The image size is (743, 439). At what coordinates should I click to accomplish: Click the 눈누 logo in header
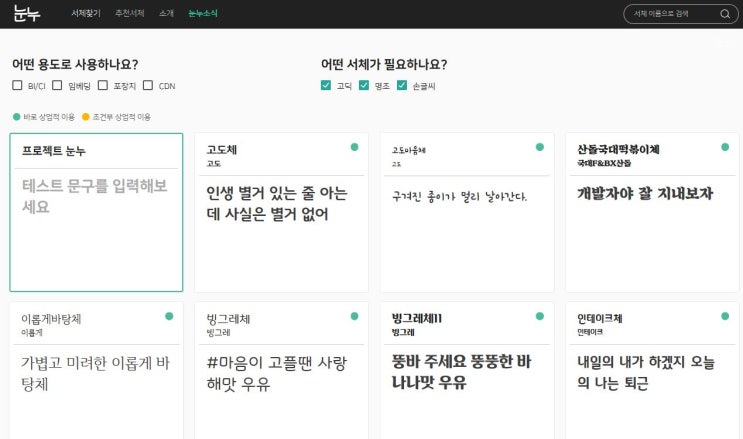pos(27,13)
